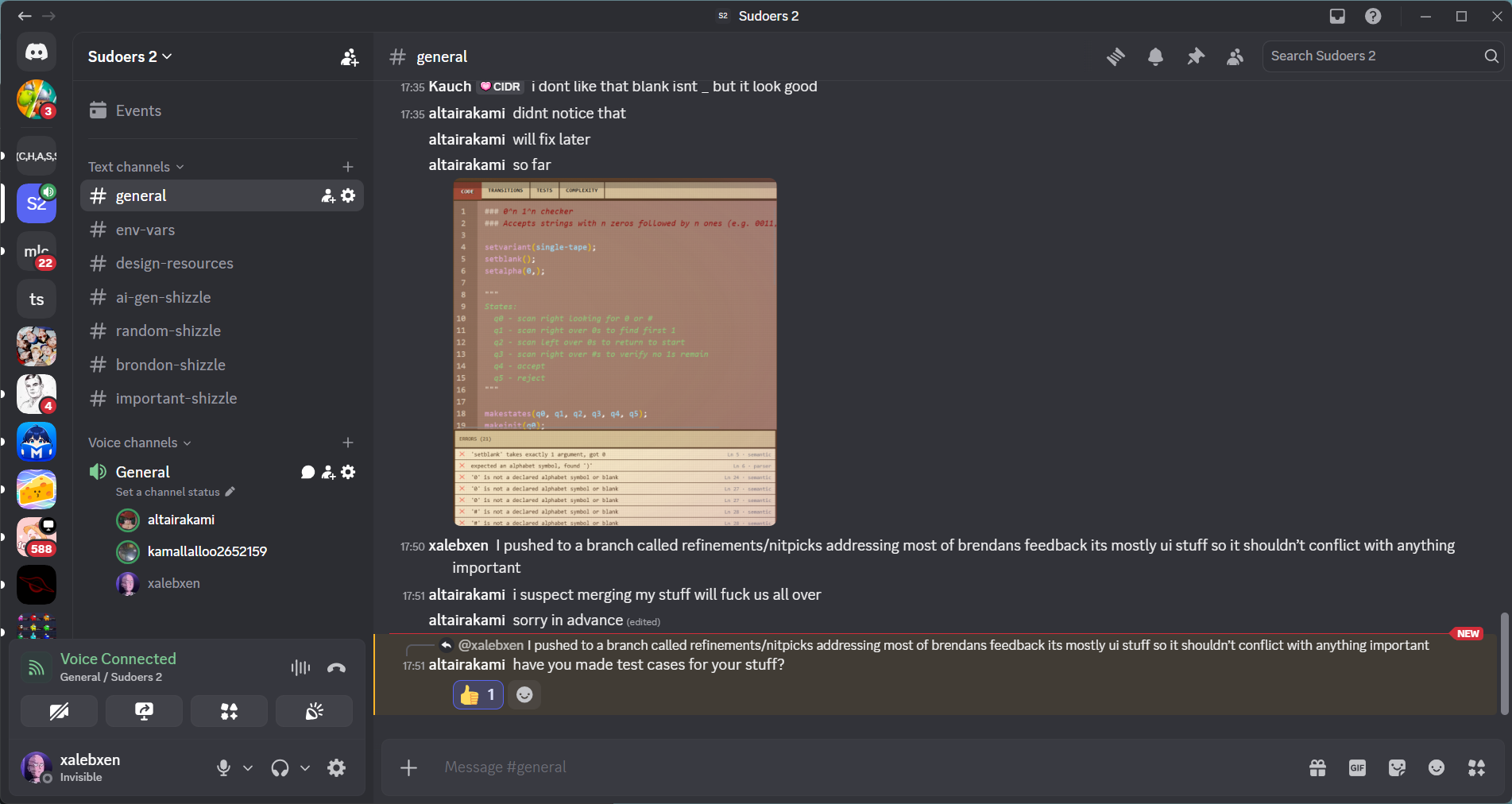Open emoji picker in message bar
The width and height of the screenshot is (1512, 804).
click(x=1437, y=767)
